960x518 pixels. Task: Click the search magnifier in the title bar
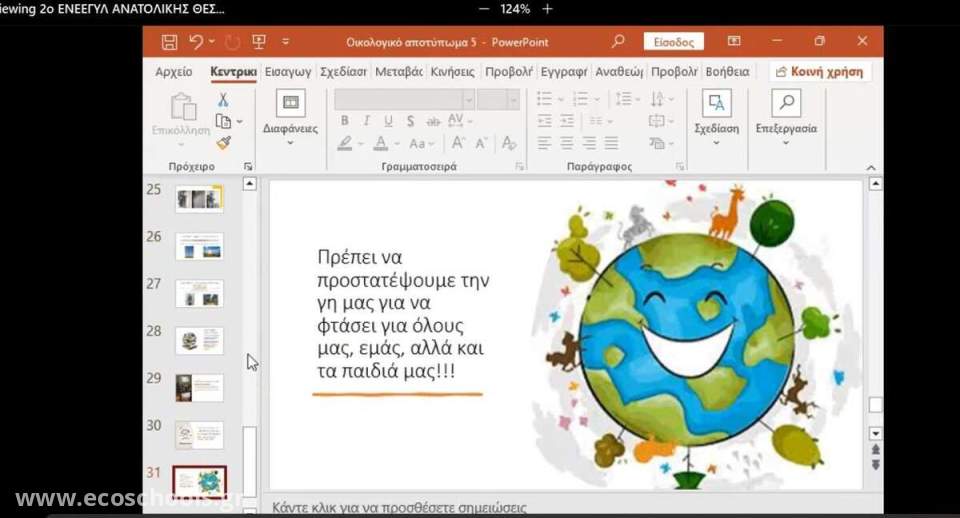(618, 42)
